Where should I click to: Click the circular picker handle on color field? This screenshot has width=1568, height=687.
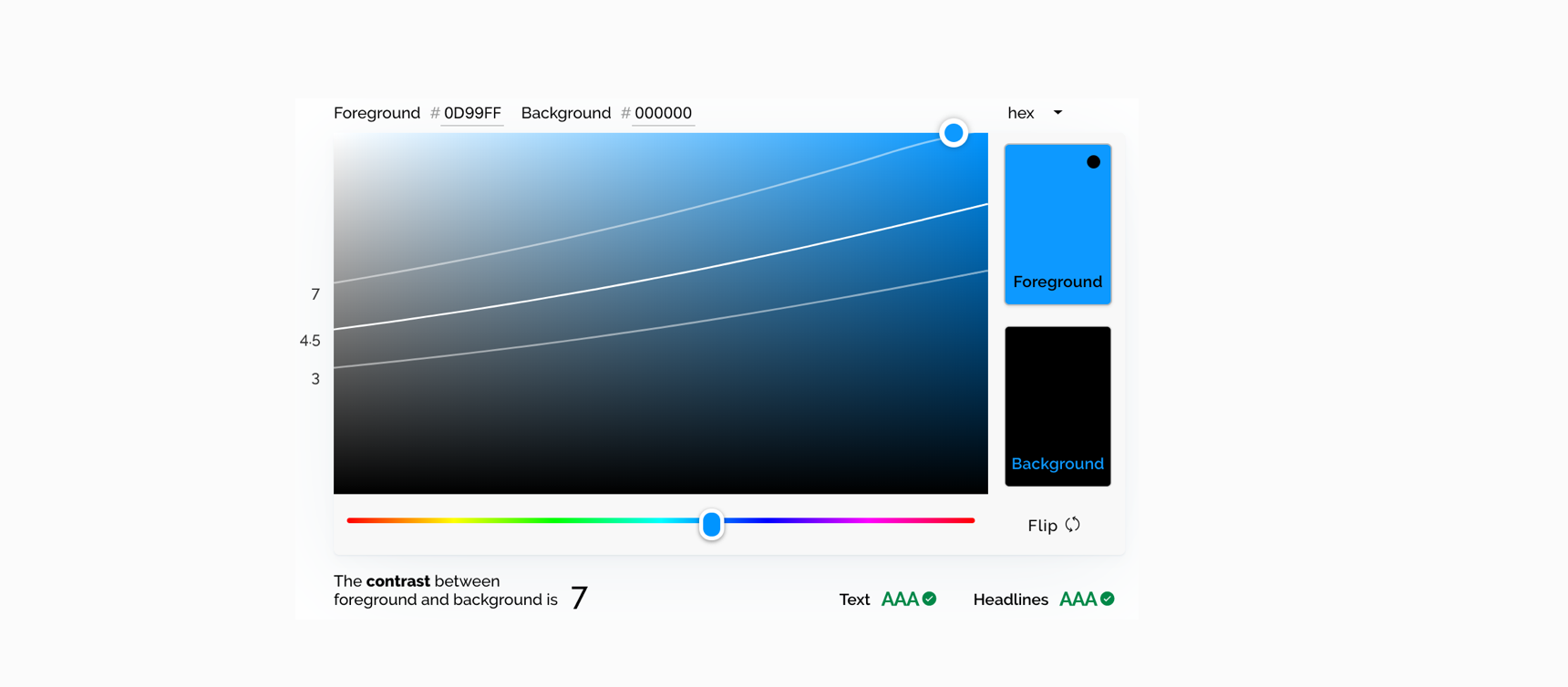[x=954, y=133]
